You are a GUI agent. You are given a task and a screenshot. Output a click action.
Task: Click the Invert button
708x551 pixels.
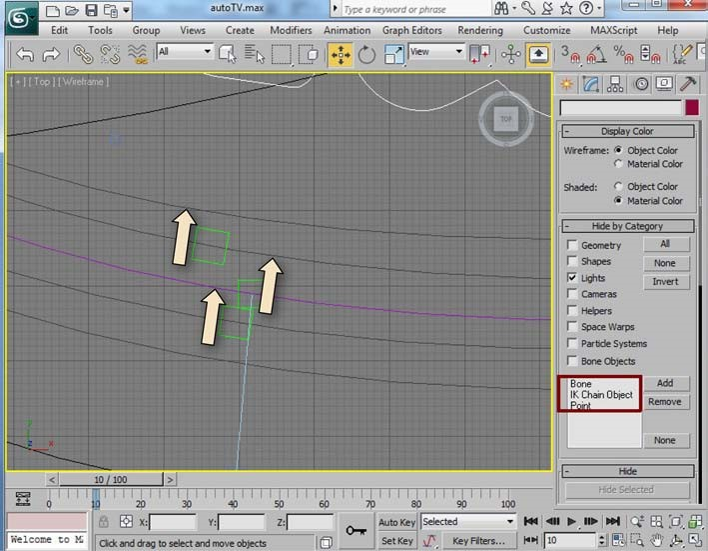coord(666,281)
